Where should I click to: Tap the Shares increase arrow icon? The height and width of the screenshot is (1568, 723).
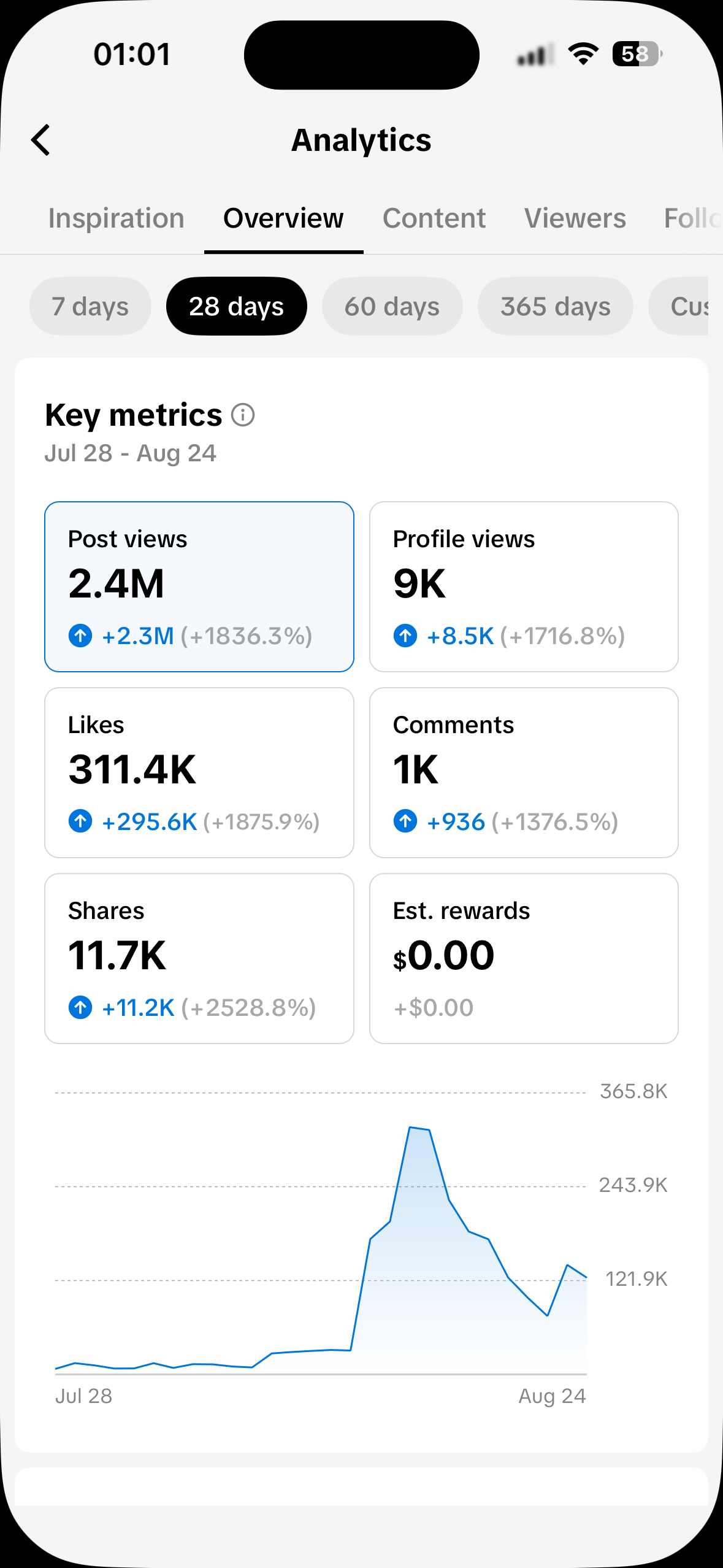coord(80,1007)
